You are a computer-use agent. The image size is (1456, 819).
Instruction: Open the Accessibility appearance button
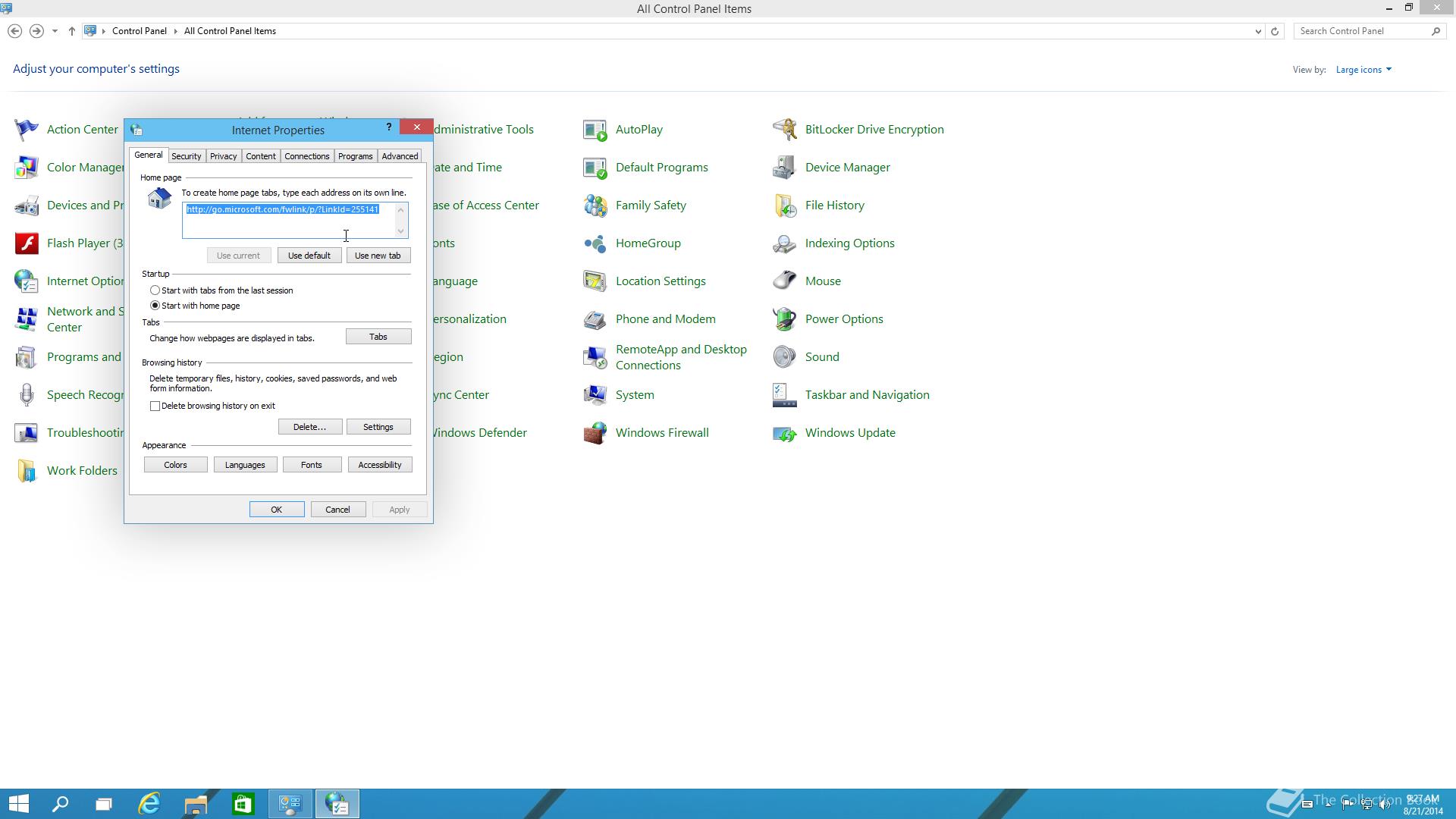pos(380,465)
